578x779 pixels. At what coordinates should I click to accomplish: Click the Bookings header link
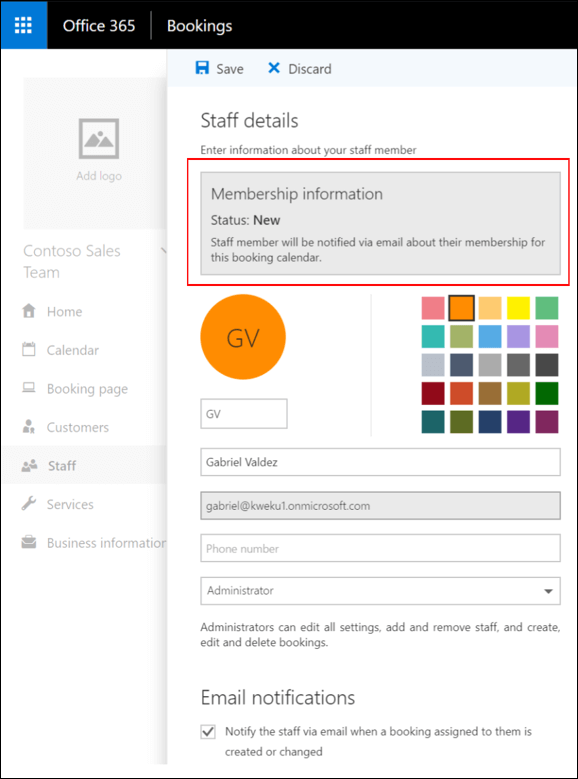coord(199,25)
